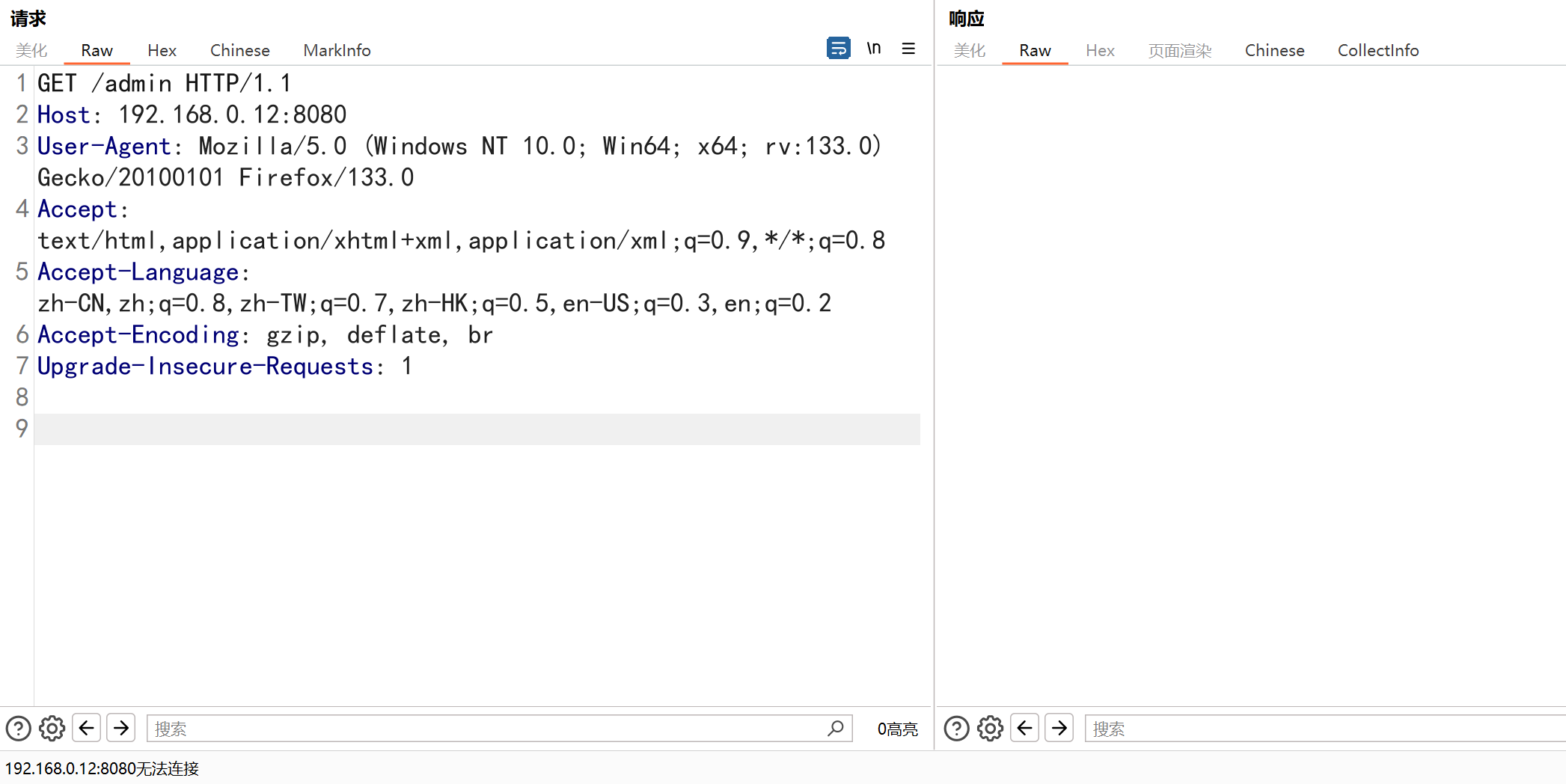Screen dimensions: 1566x784
Task: Switch request view to Chinese tab
Action: pos(239,50)
